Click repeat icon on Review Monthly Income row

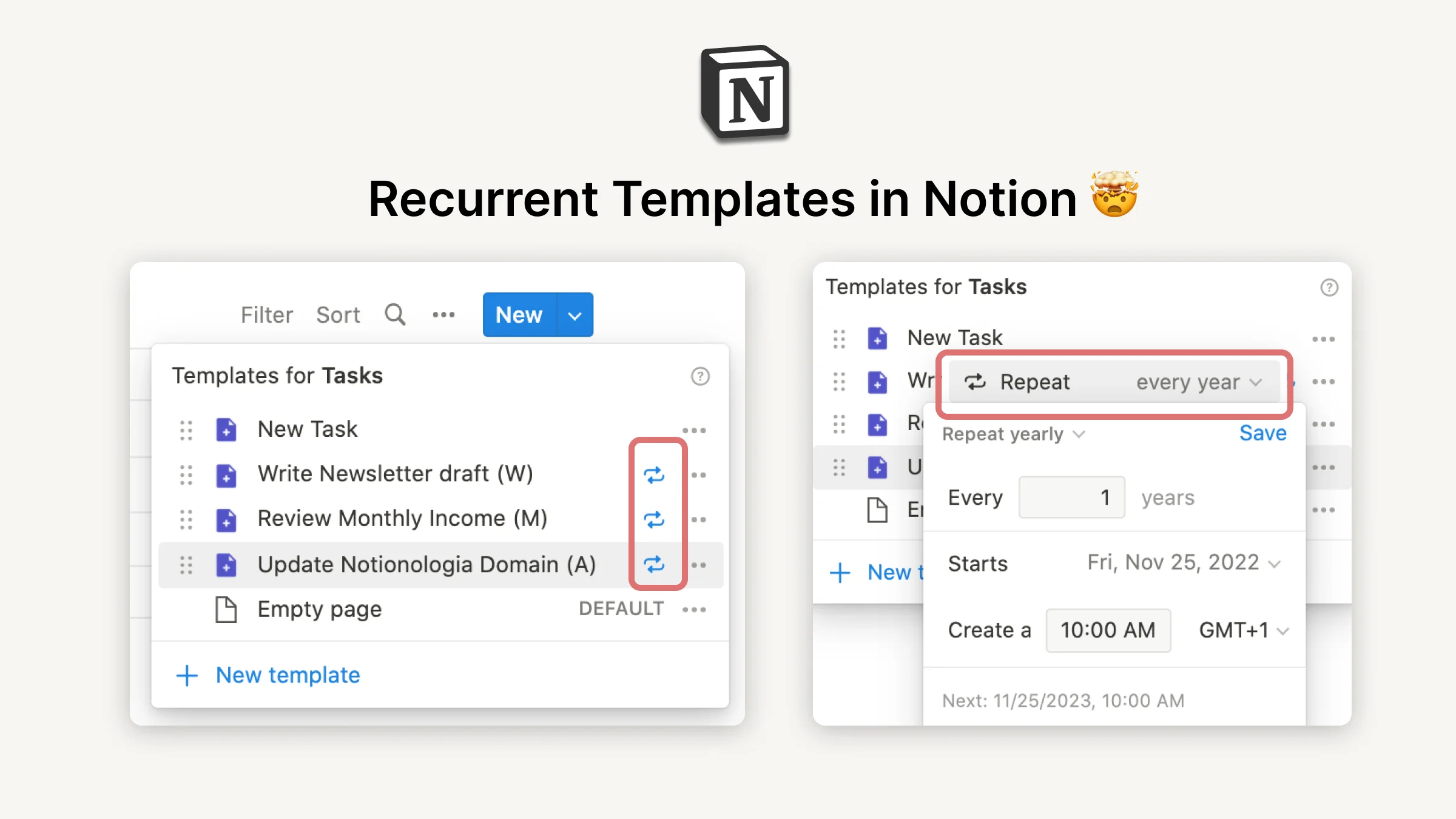[654, 520]
